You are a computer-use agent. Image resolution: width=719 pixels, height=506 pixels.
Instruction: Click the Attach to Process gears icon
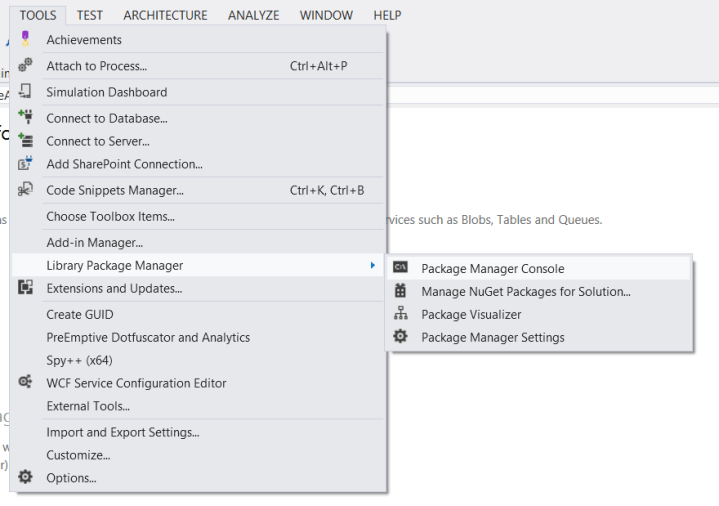tap(26, 66)
